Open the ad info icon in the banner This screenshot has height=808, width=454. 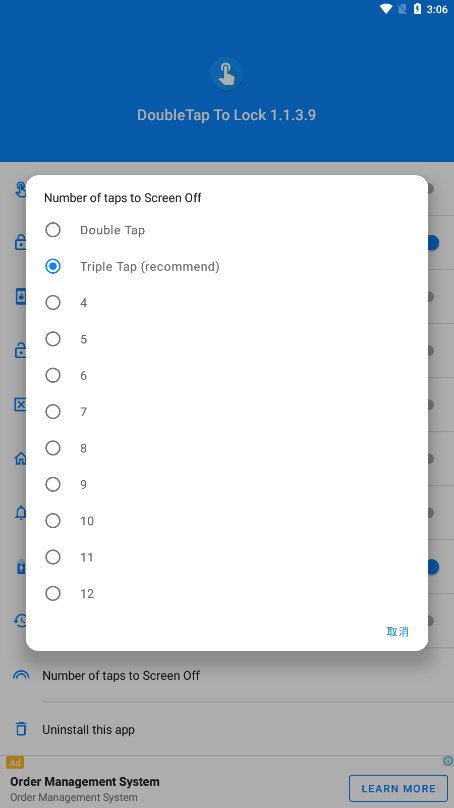pyautogui.click(x=448, y=761)
